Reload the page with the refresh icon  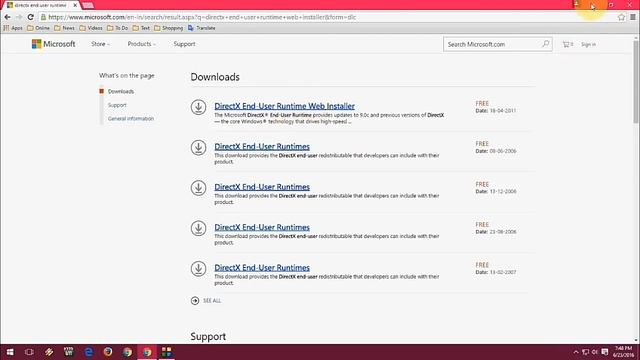pos(31,17)
